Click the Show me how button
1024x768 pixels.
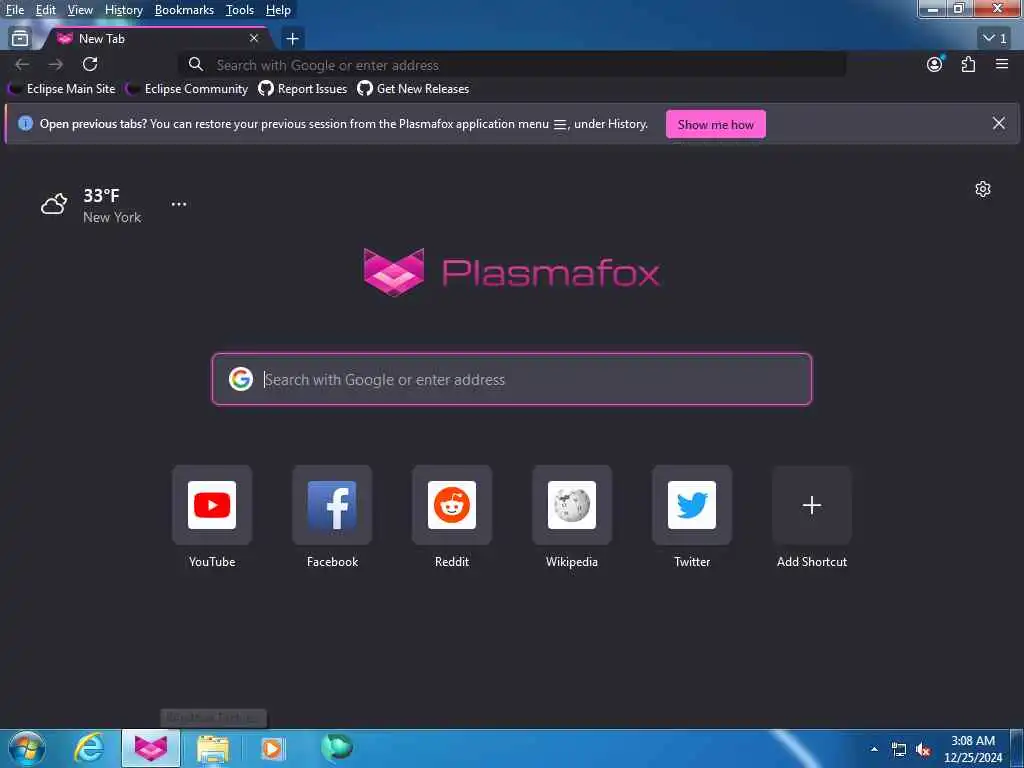coord(716,124)
